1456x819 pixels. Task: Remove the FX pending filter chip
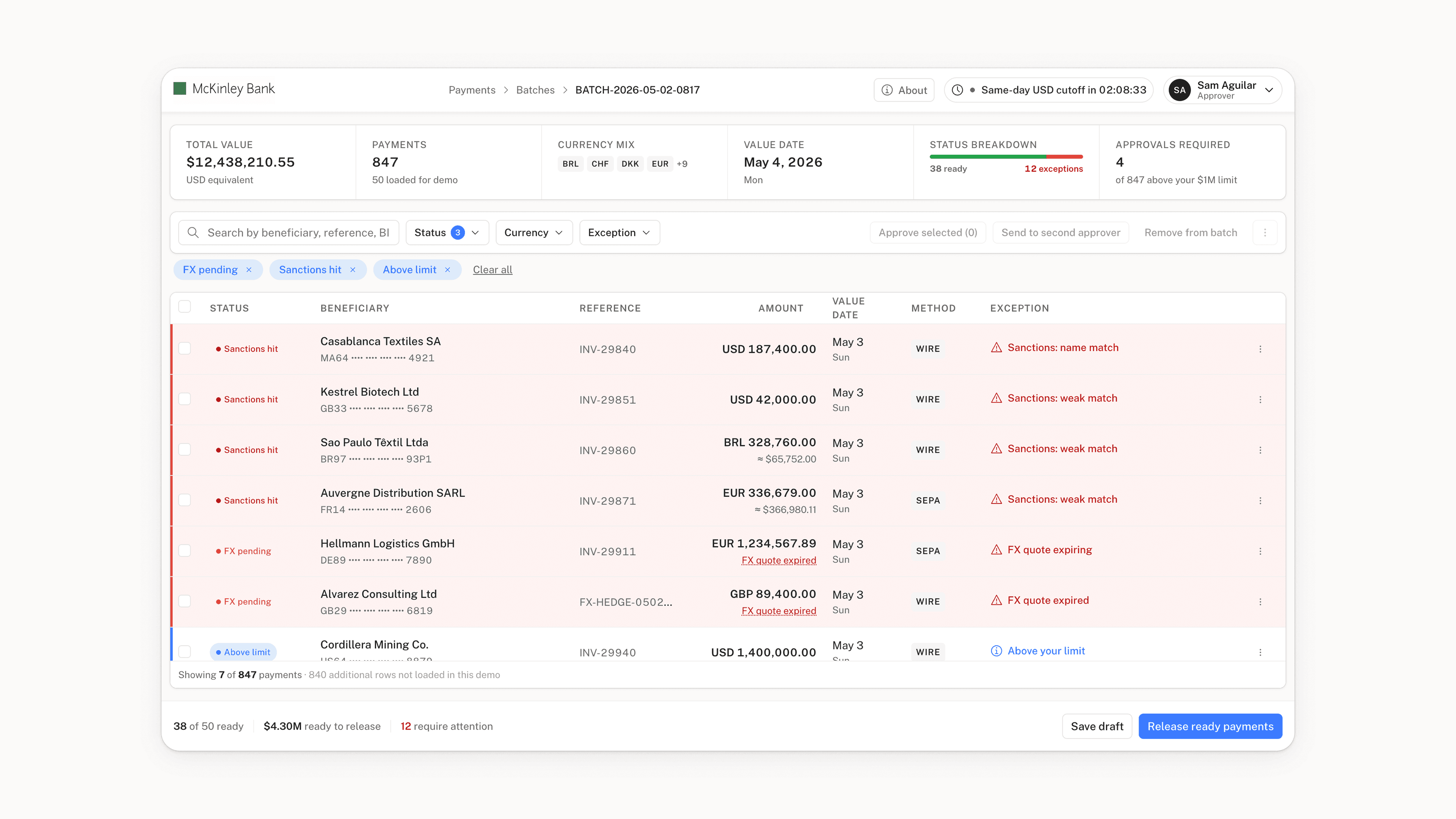coord(249,270)
